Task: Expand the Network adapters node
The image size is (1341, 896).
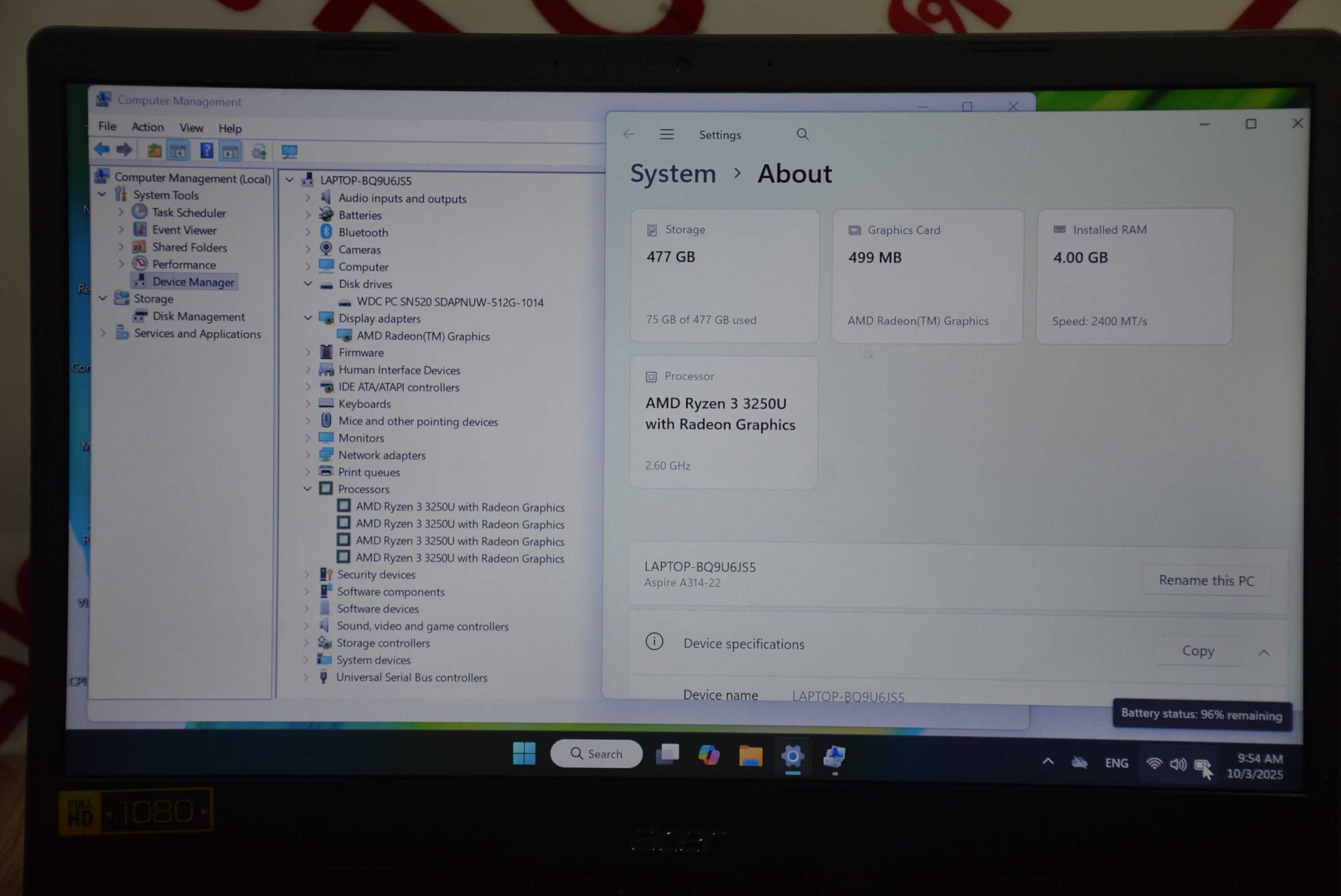Action: pyautogui.click(x=307, y=455)
